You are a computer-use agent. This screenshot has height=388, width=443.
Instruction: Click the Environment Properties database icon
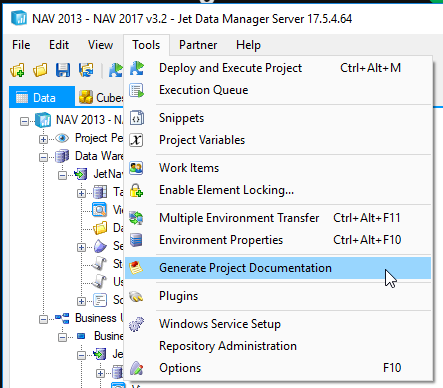point(136,240)
